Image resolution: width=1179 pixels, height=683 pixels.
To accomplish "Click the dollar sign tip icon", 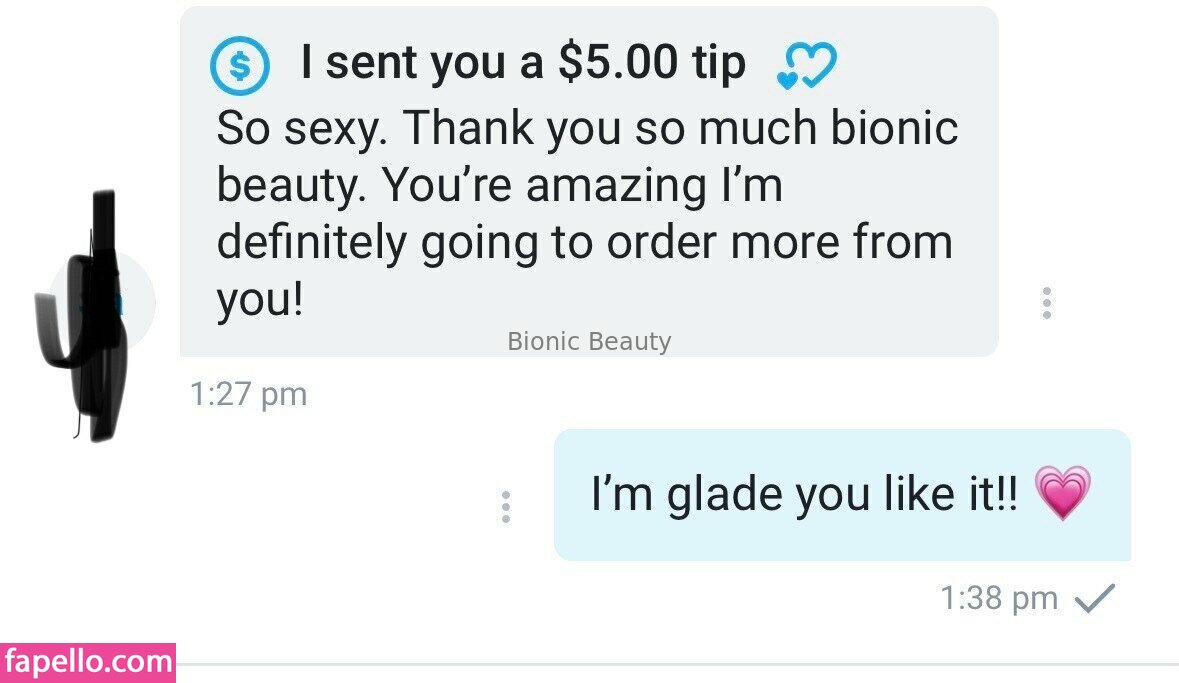I will [240, 66].
